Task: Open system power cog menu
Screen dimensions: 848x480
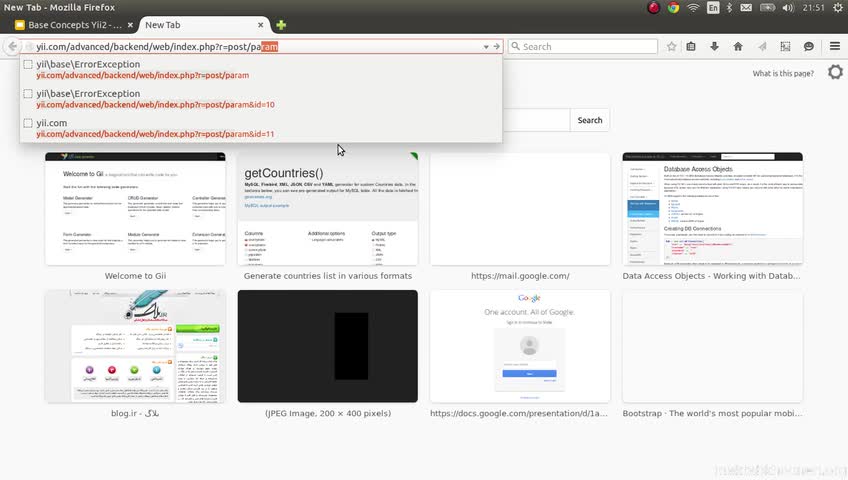Action: [x=838, y=8]
